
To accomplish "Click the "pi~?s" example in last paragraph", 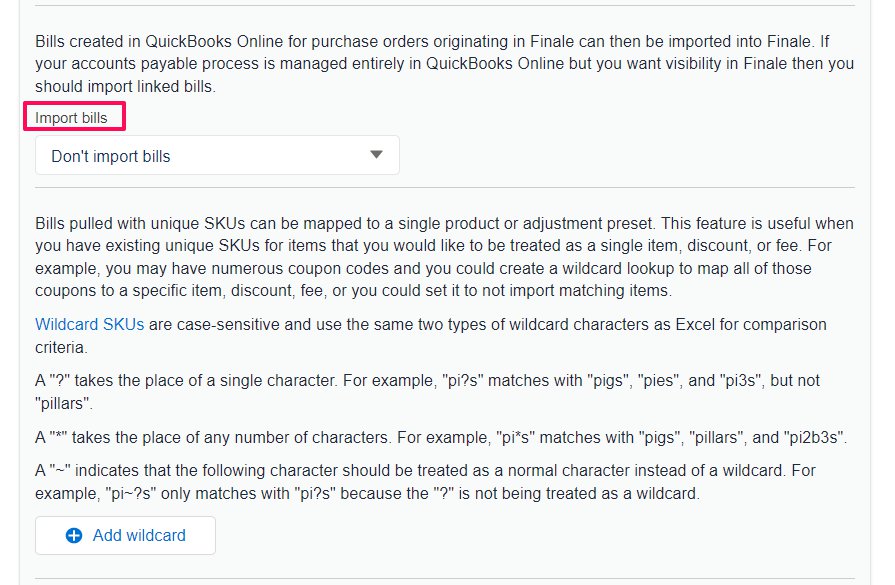I will 130,493.
